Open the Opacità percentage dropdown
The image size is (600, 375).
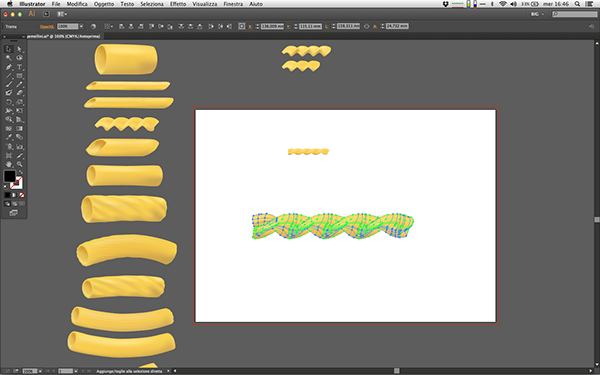pyautogui.click(x=81, y=26)
